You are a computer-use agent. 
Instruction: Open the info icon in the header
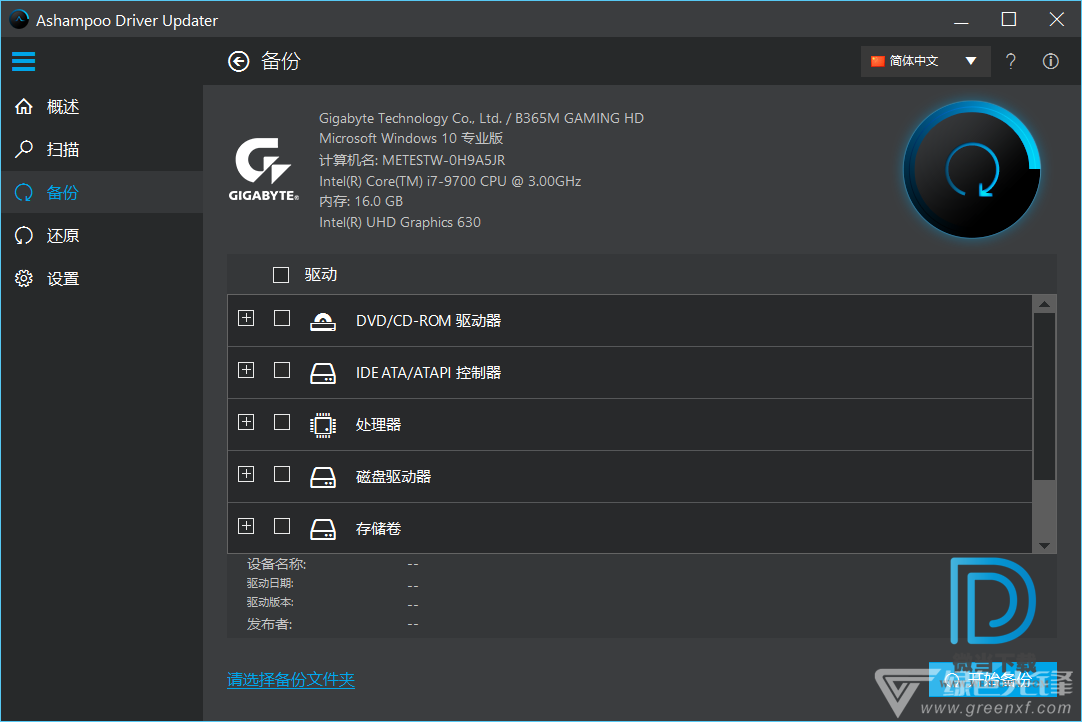point(1050,61)
